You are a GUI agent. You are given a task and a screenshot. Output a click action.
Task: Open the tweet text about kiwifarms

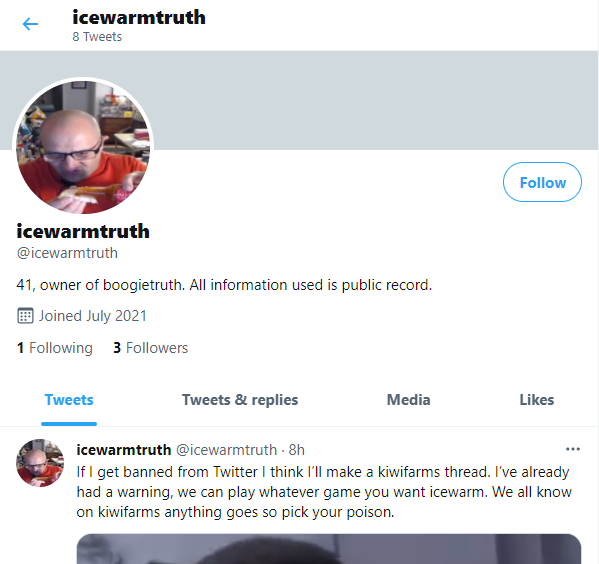tap(324, 492)
